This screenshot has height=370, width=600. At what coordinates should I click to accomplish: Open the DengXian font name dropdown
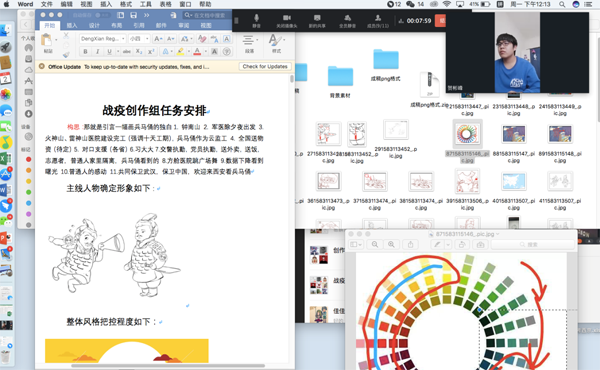click(x=103, y=39)
